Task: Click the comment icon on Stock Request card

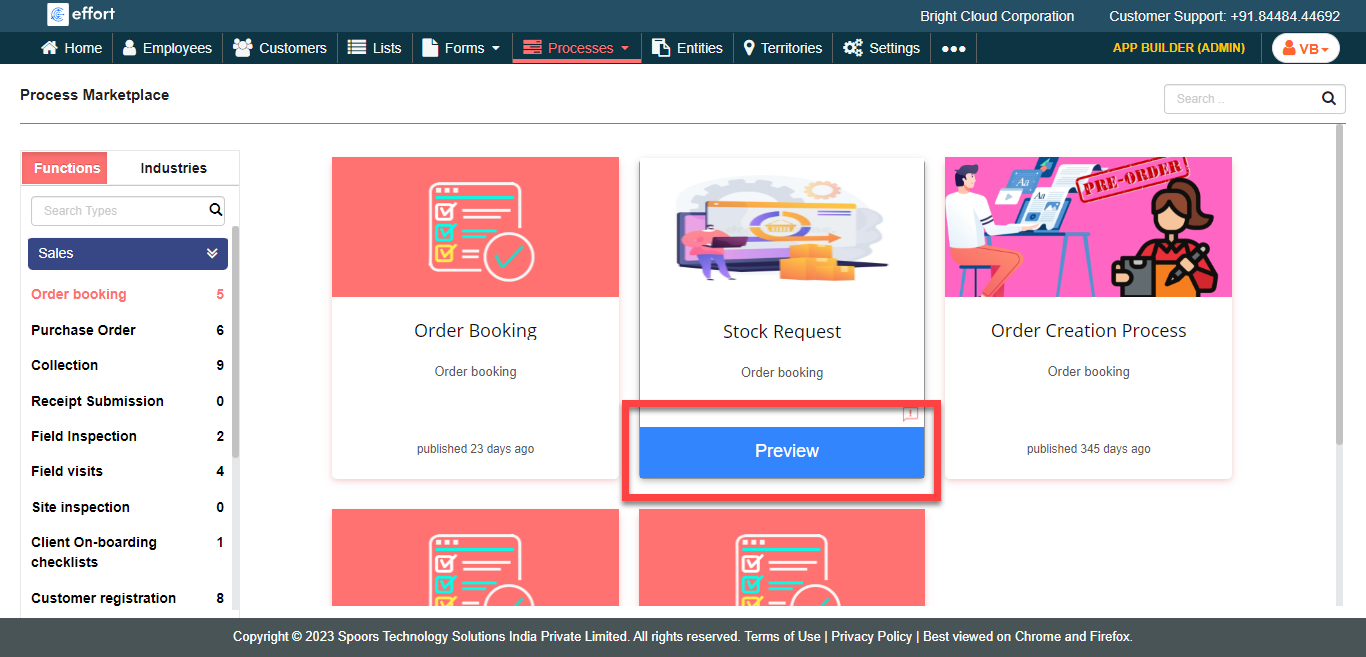Action: tap(910, 414)
